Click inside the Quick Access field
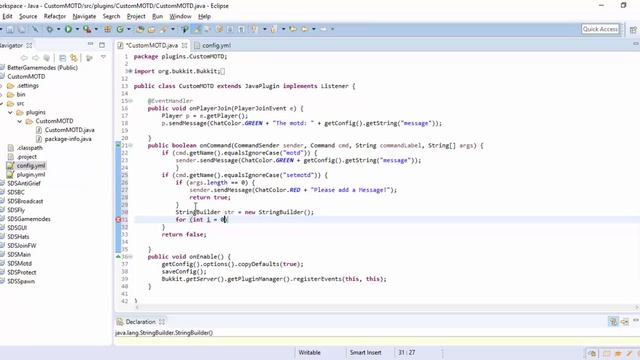Screen dimensions: 640x360 (600, 29)
